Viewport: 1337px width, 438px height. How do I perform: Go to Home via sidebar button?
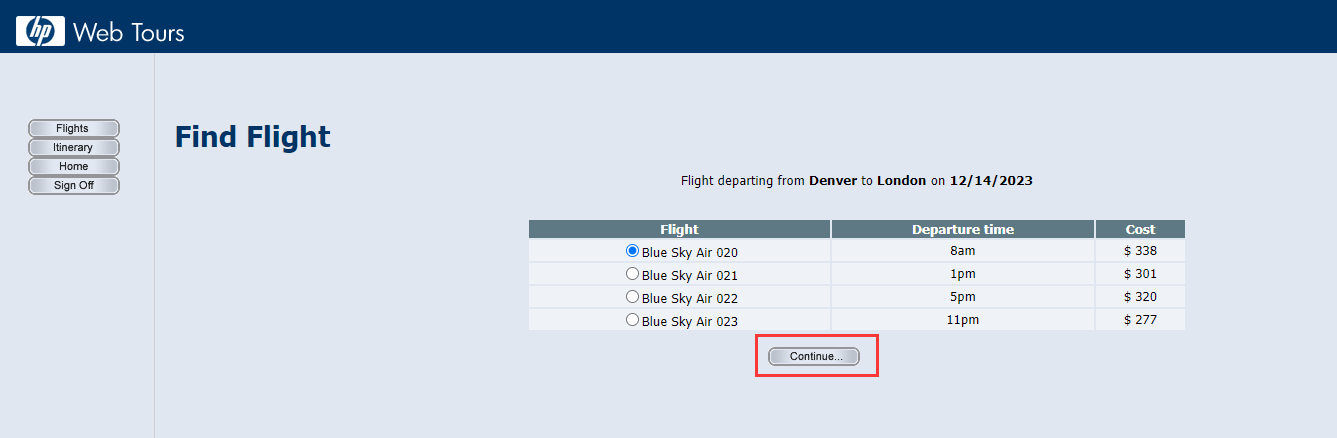click(73, 166)
